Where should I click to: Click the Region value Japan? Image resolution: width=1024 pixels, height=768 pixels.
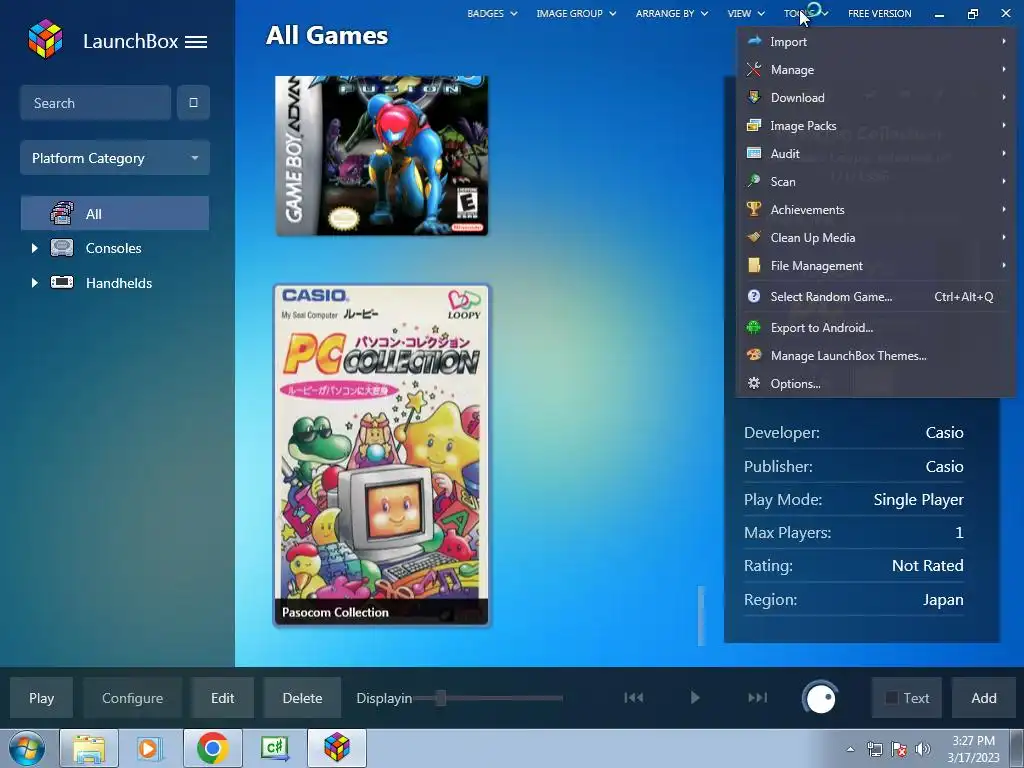[x=942, y=600]
